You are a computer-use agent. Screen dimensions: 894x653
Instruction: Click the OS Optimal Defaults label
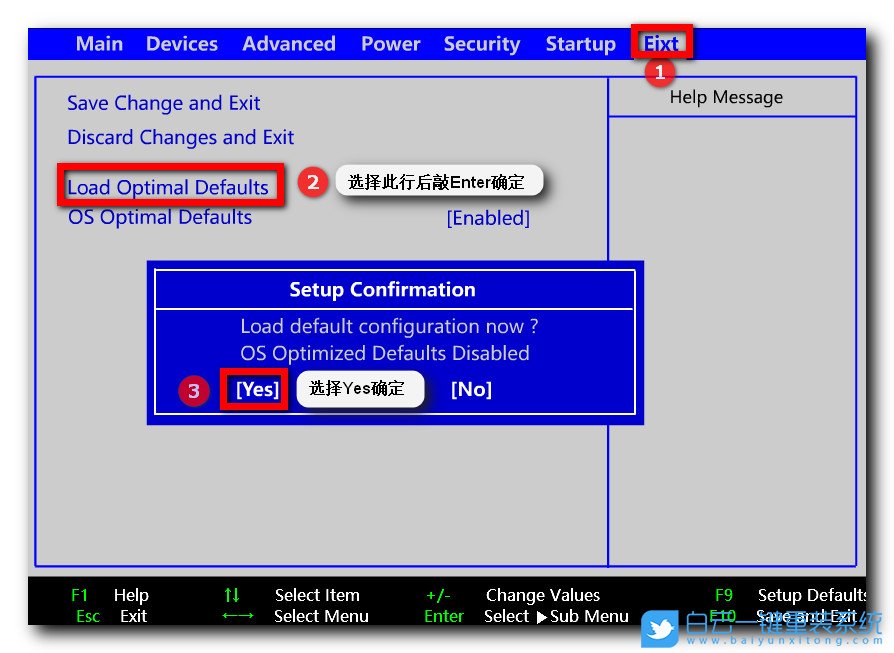coord(159,217)
